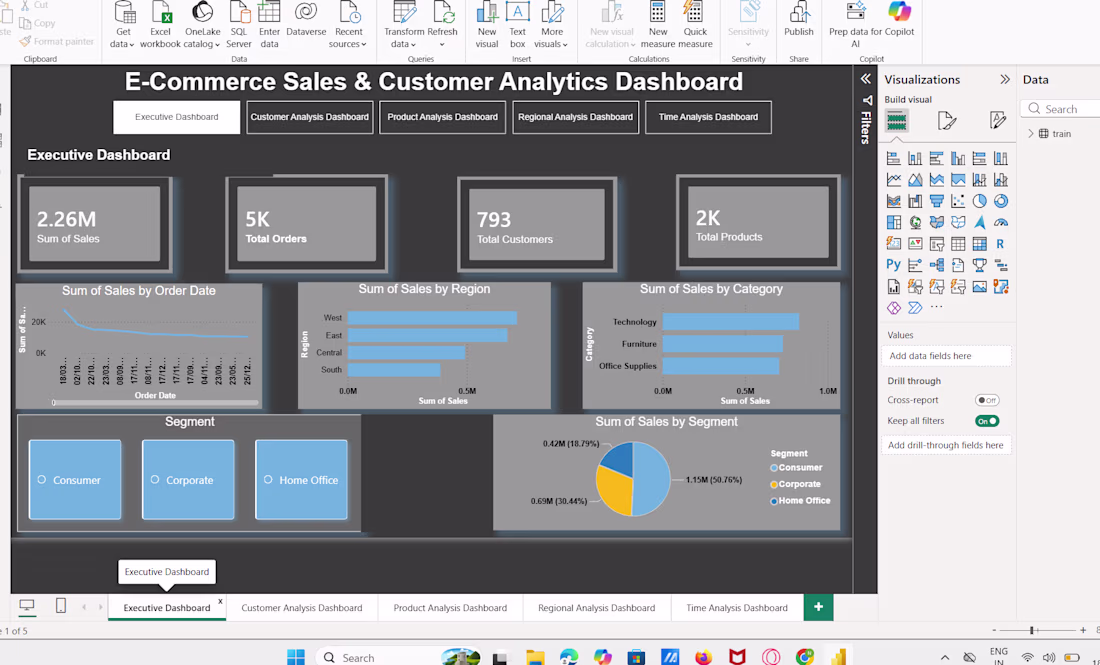
Task: Insert a Text box from ribbon
Action: point(518,25)
